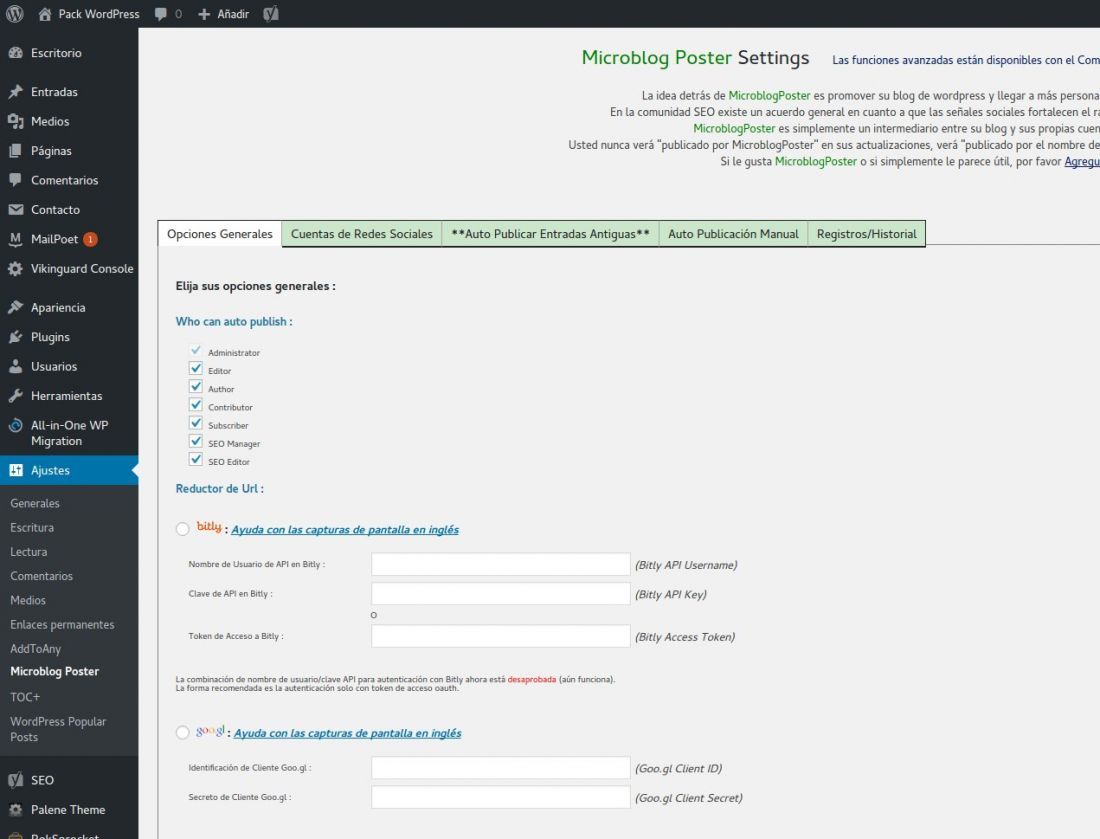Image resolution: width=1100 pixels, height=839 pixels.
Task: Click the Bitly API Key field
Action: tap(501, 593)
